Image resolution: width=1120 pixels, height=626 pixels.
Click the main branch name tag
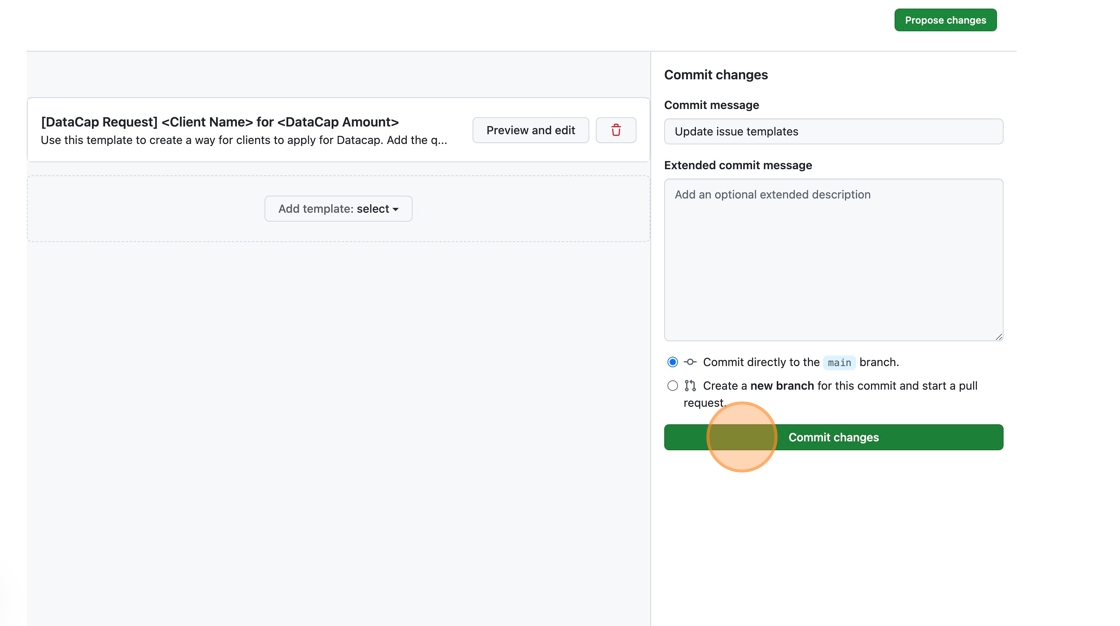[839, 363]
